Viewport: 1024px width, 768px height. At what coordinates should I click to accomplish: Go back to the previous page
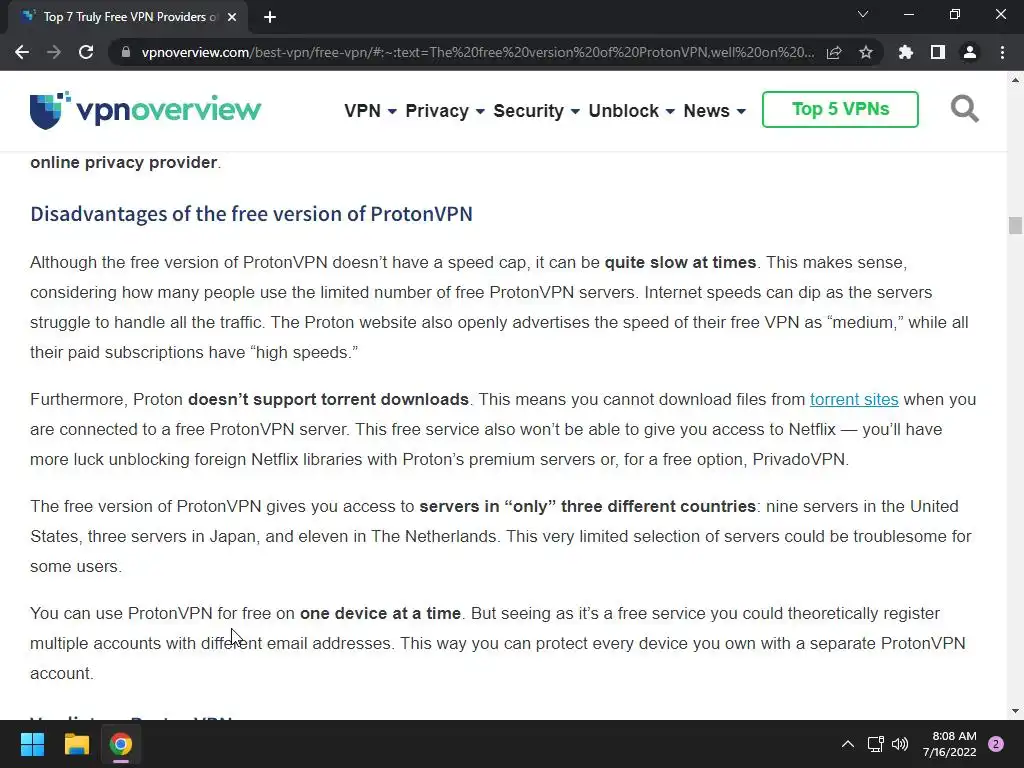pyautogui.click(x=22, y=52)
